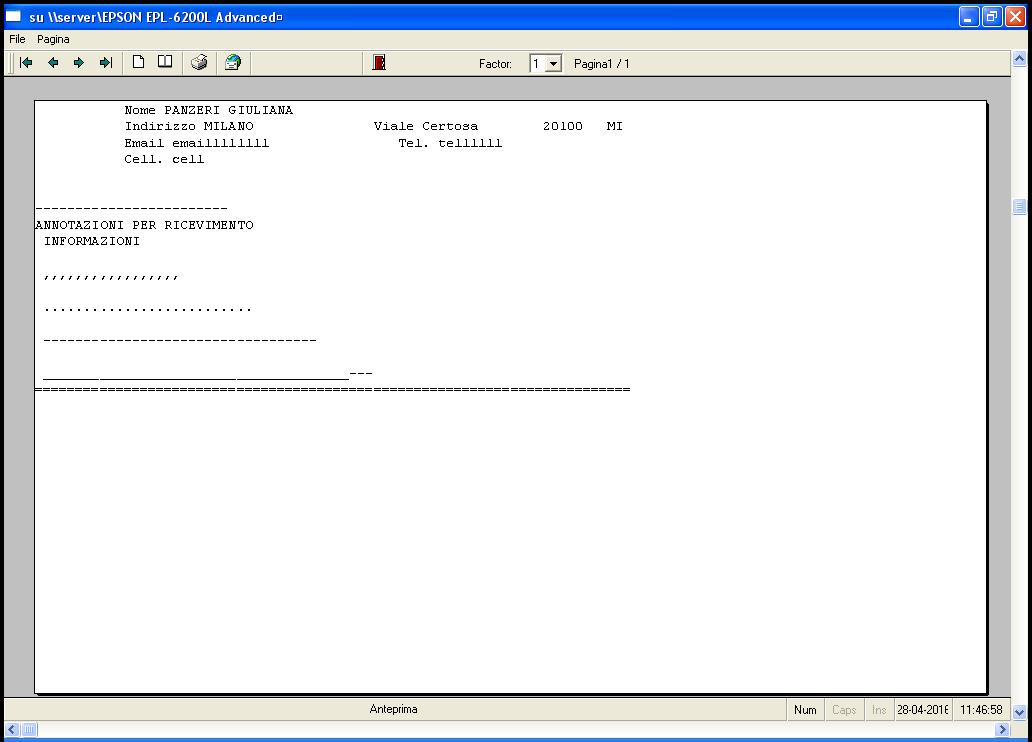Open the Factor zoom dropdown
1032x742 pixels.
[x=554, y=64]
